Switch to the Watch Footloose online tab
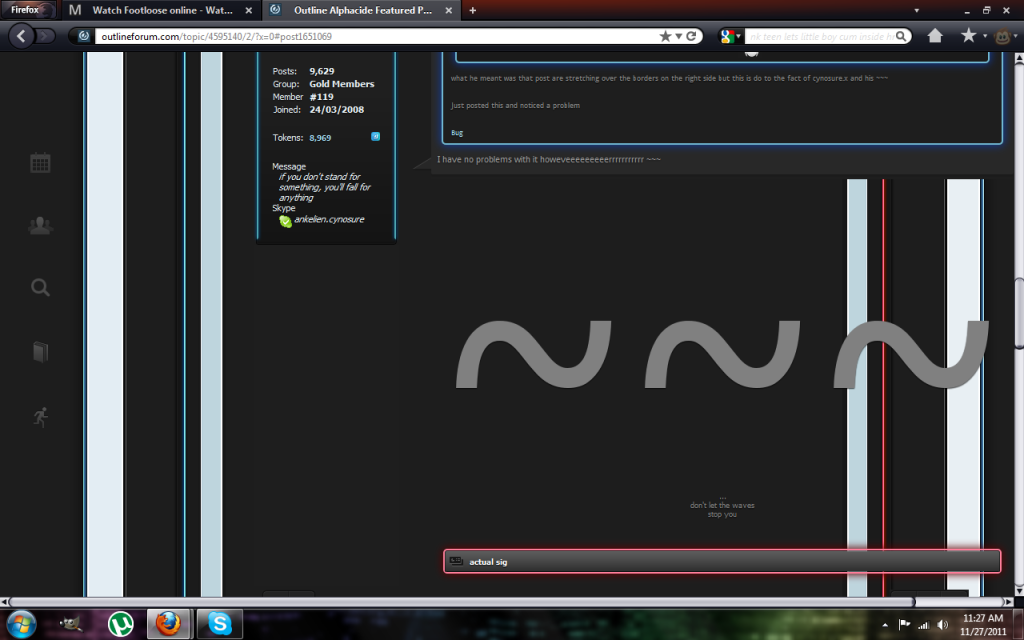The width and height of the screenshot is (1024, 640). (x=160, y=10)
